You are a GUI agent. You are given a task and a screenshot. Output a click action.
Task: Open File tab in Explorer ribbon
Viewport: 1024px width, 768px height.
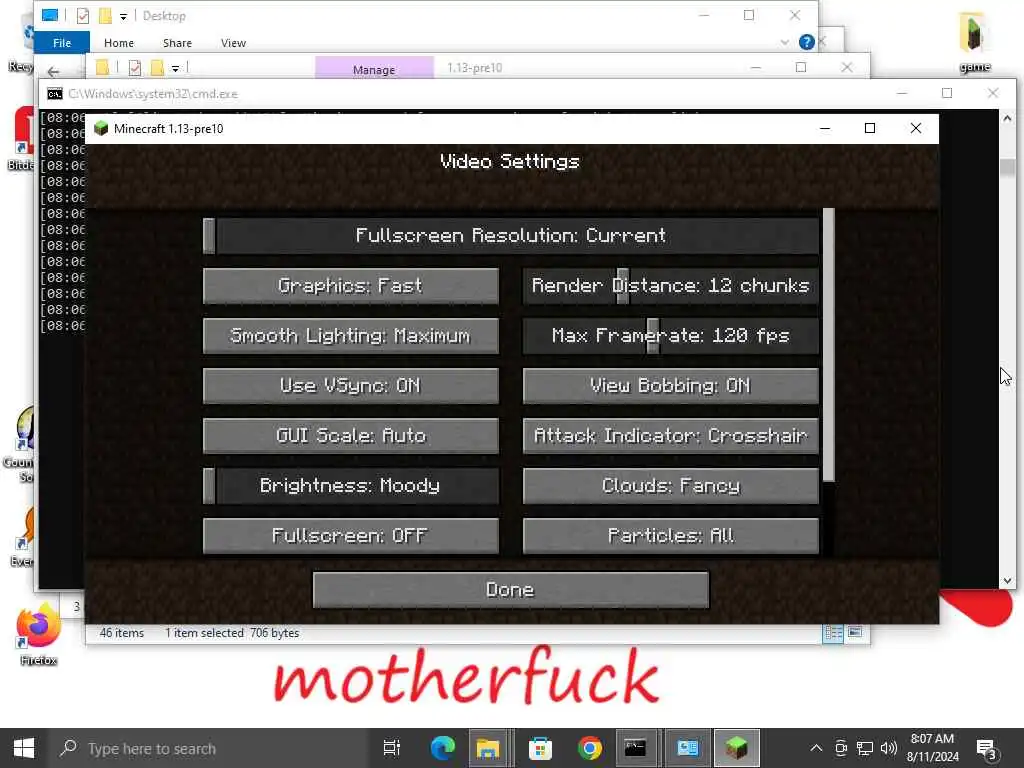[x=62, y=43]
